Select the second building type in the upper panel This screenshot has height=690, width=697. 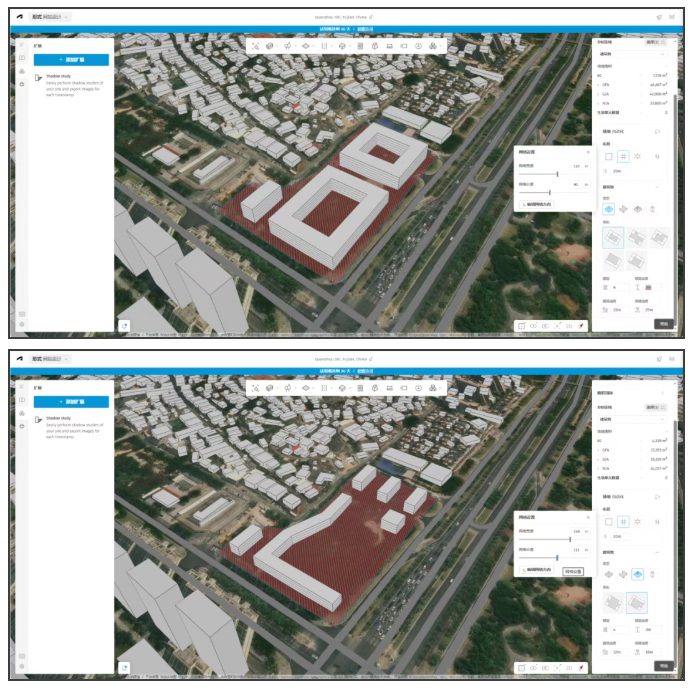coord(623,209)
